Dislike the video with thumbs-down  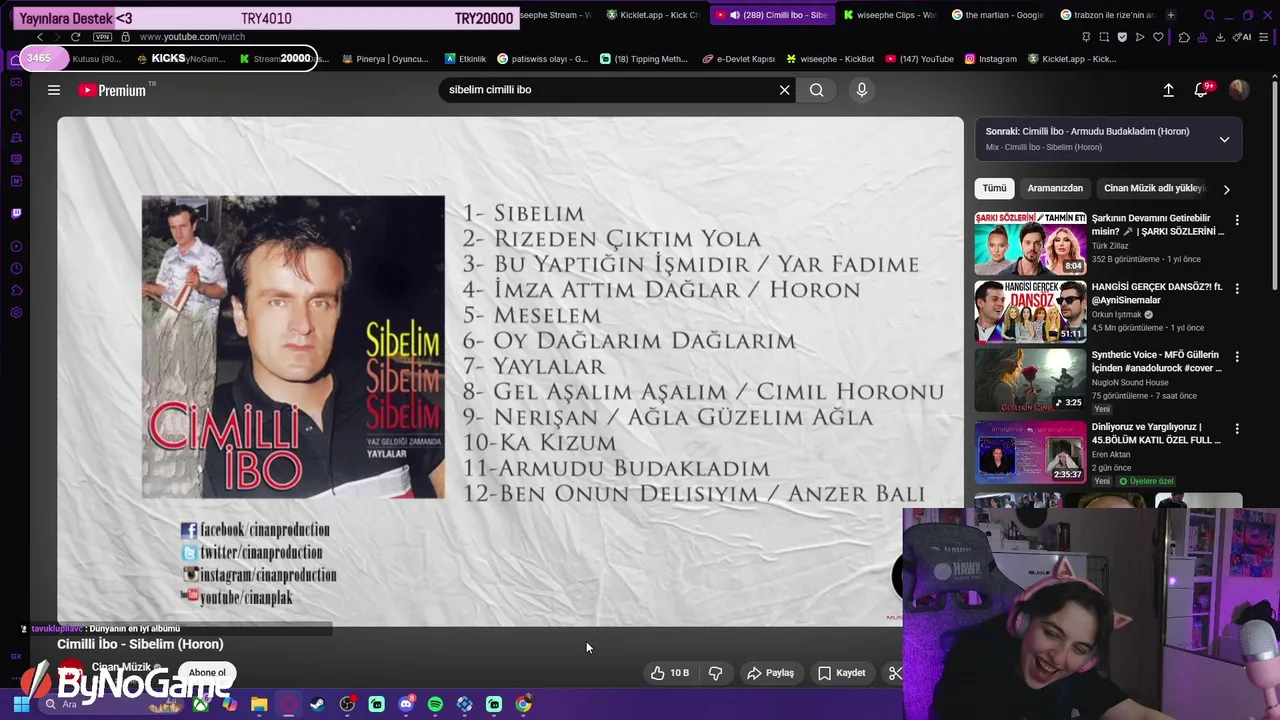[715, 673]
